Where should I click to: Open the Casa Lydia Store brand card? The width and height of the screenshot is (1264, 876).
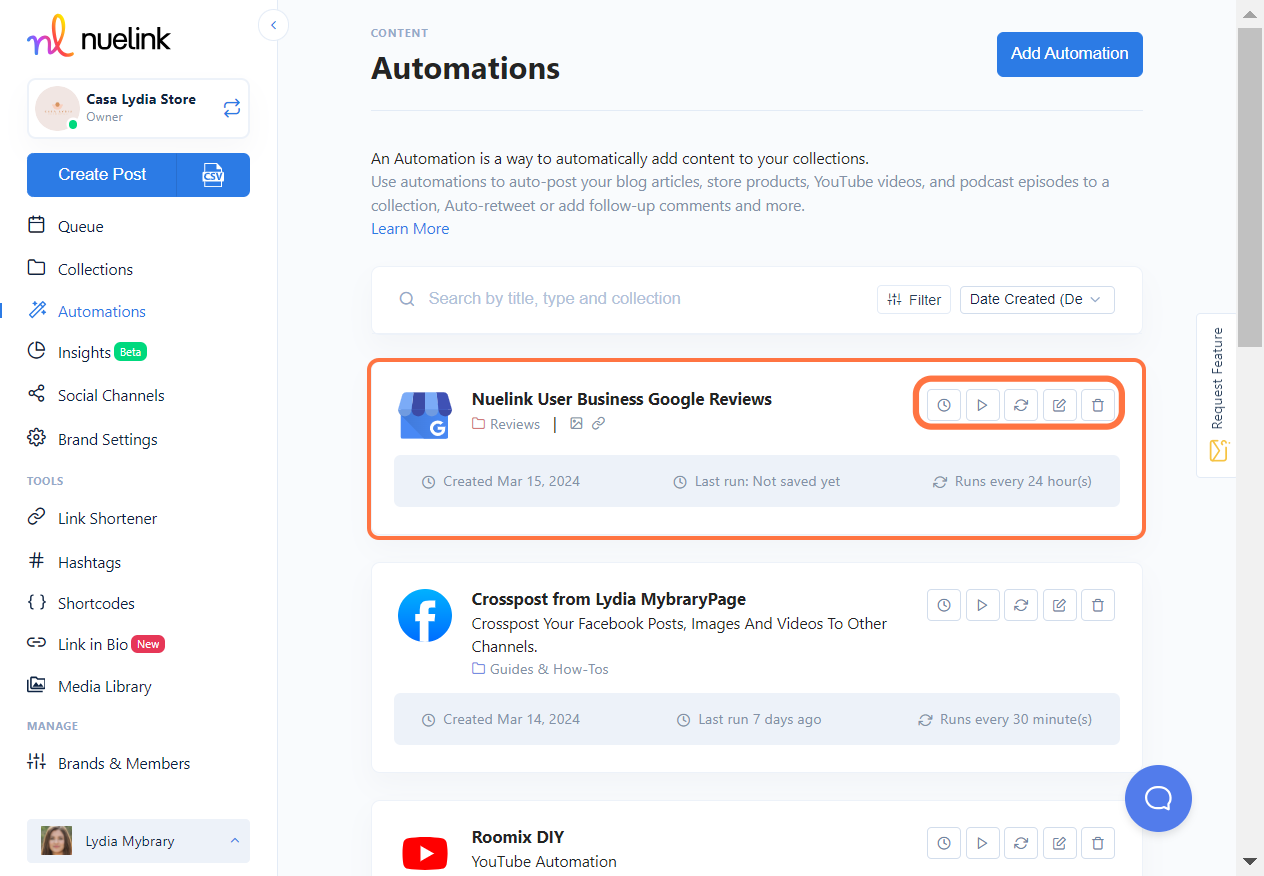[x=138, y=108]
